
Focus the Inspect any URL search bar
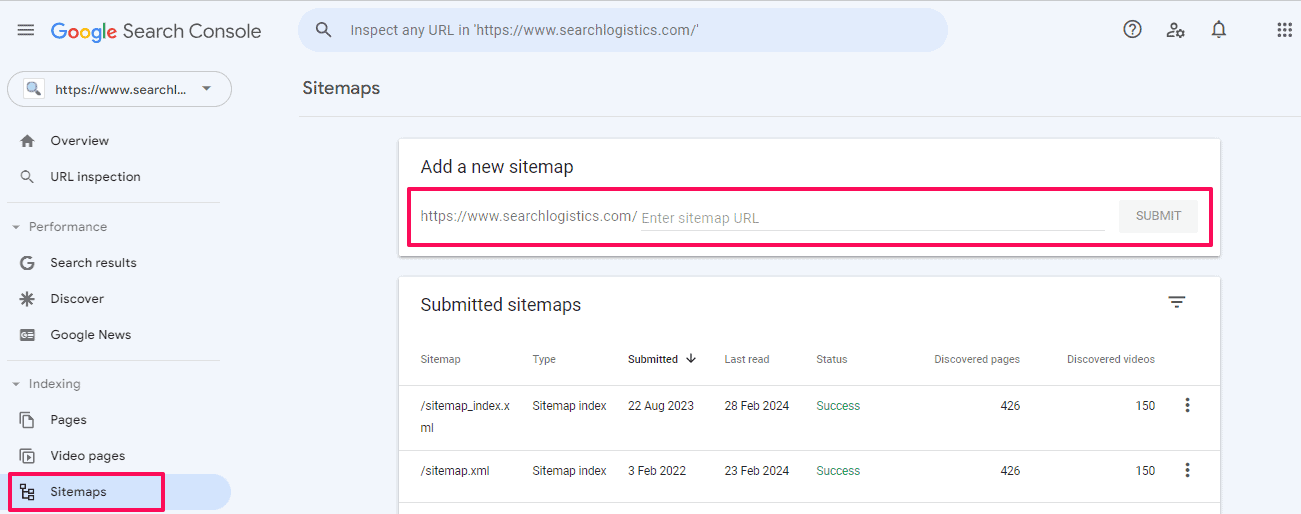tap(623, 30)
